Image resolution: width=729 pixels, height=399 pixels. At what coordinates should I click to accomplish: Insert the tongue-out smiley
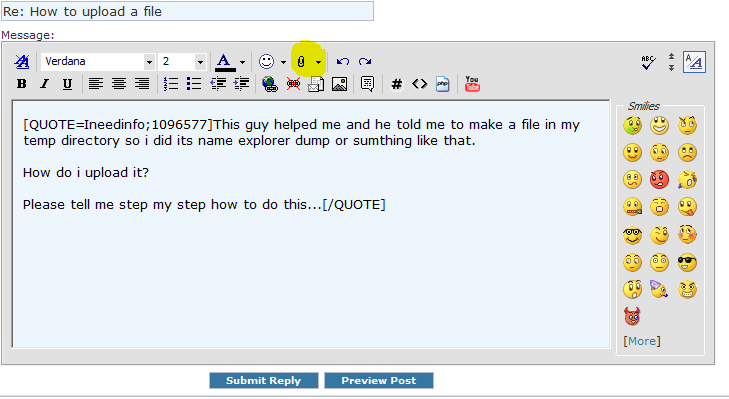click(688, 207)
